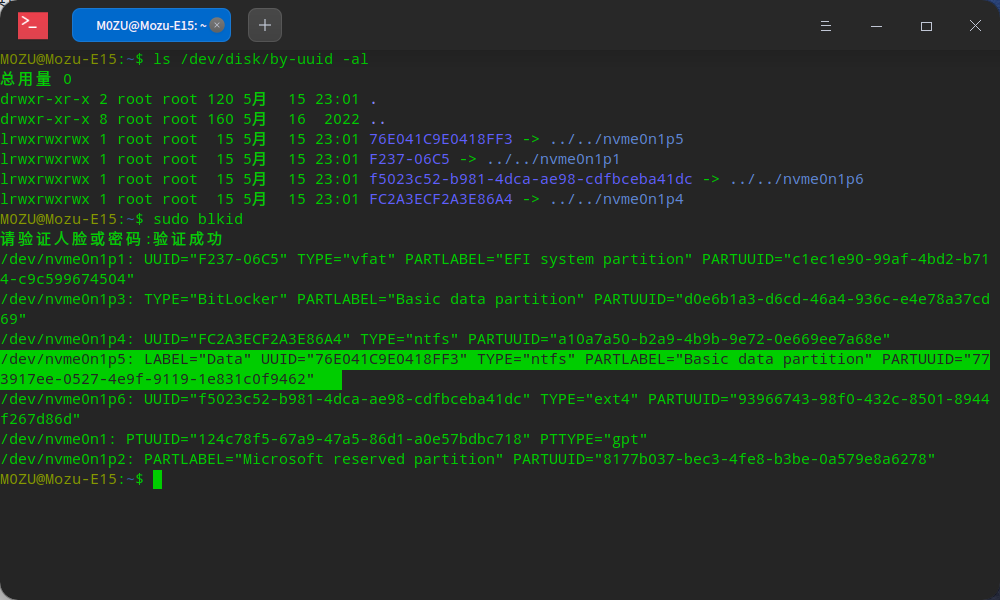Click the 总用量 0 output line
The width and height of the screenshot is (1000, 600).
(35, 78)
